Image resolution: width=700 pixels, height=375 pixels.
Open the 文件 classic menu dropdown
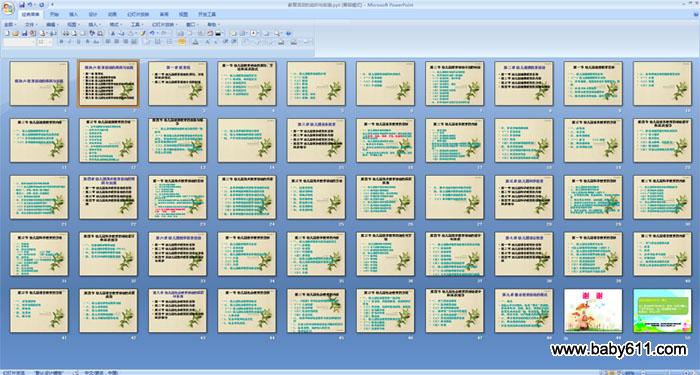click(31, 25)
